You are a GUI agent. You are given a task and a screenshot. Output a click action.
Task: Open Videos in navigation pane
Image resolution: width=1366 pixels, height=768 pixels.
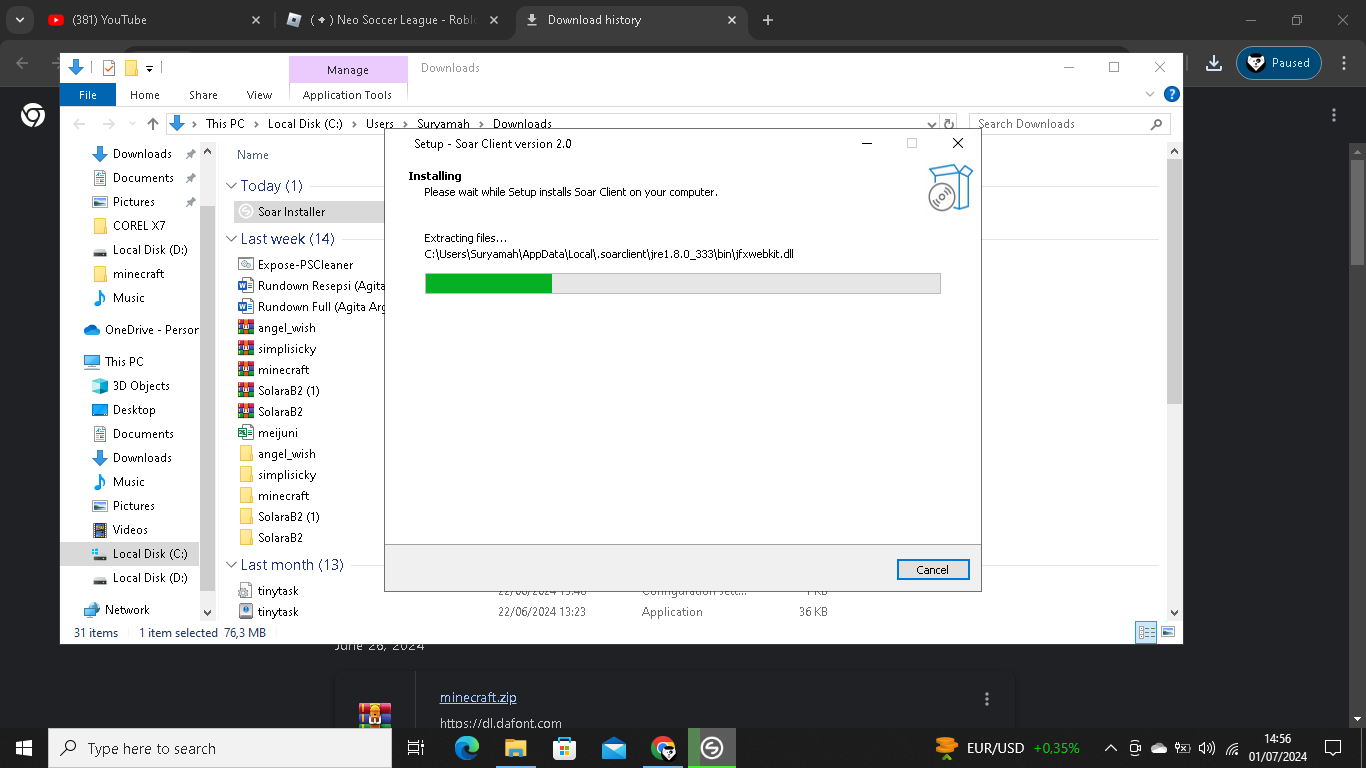point(130,530)
